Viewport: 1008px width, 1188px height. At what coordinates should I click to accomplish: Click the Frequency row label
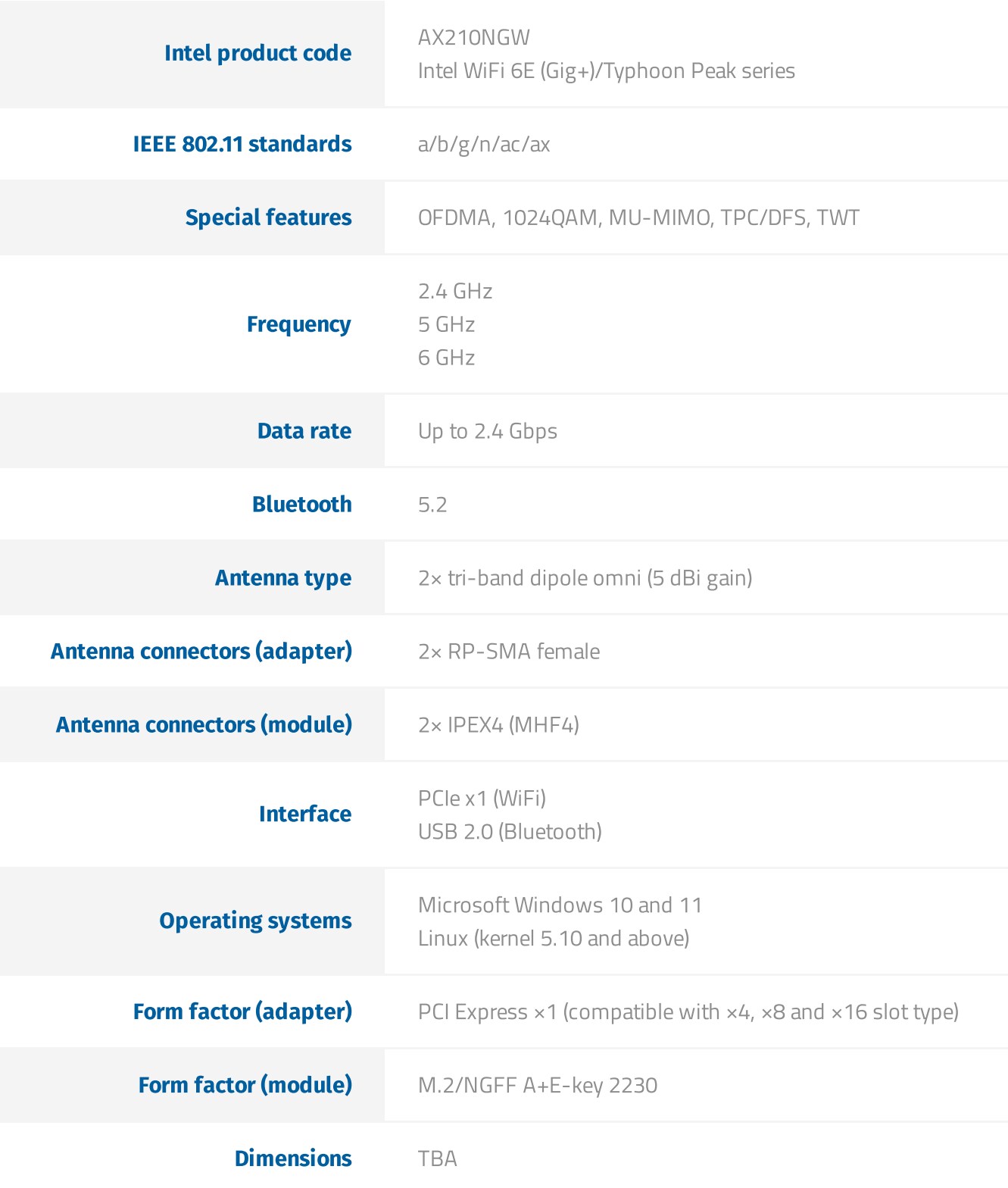click(x=298, y=324)
